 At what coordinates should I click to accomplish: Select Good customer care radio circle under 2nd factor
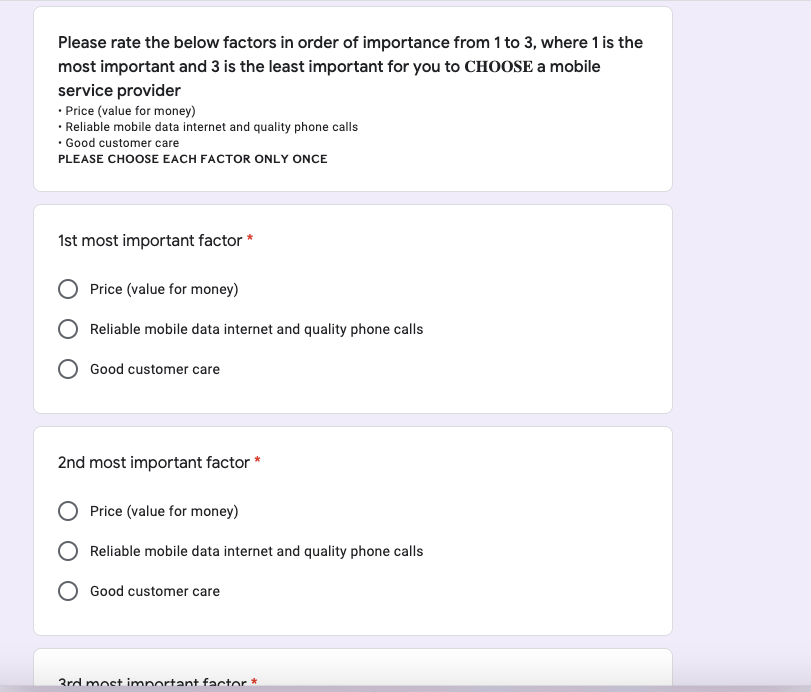pyautogui.click(x=68, y=591)
